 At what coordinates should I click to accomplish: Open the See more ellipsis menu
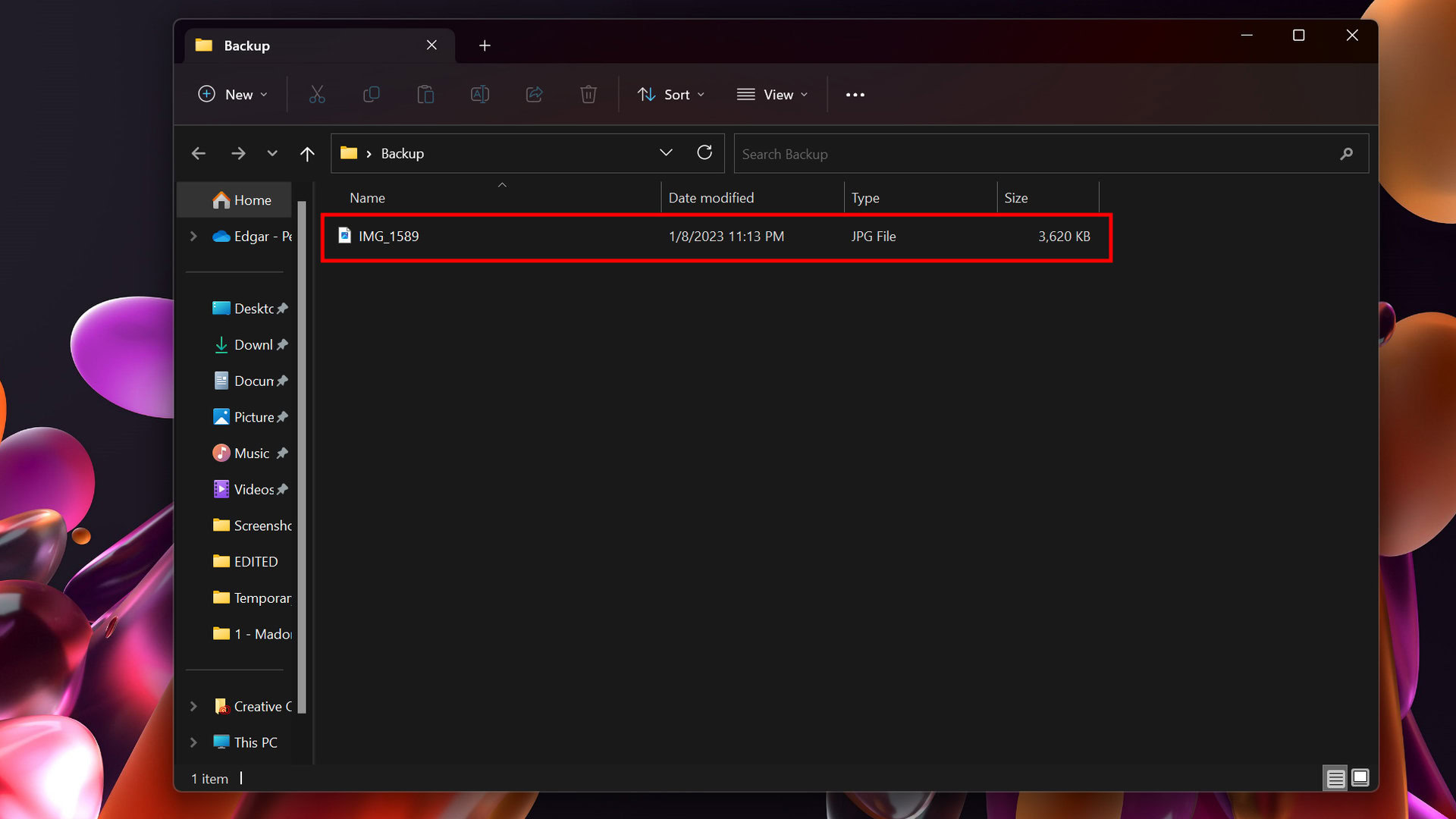855,95
